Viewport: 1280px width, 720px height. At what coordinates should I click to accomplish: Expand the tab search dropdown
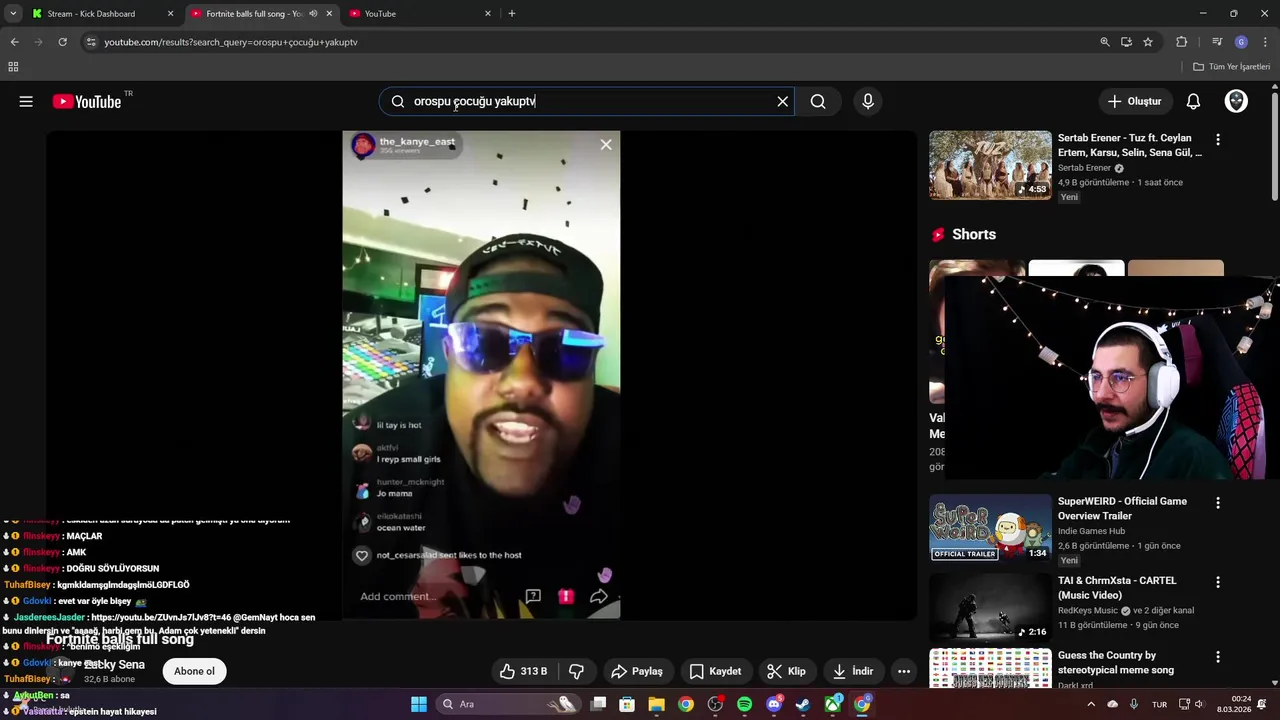(13, 14)
